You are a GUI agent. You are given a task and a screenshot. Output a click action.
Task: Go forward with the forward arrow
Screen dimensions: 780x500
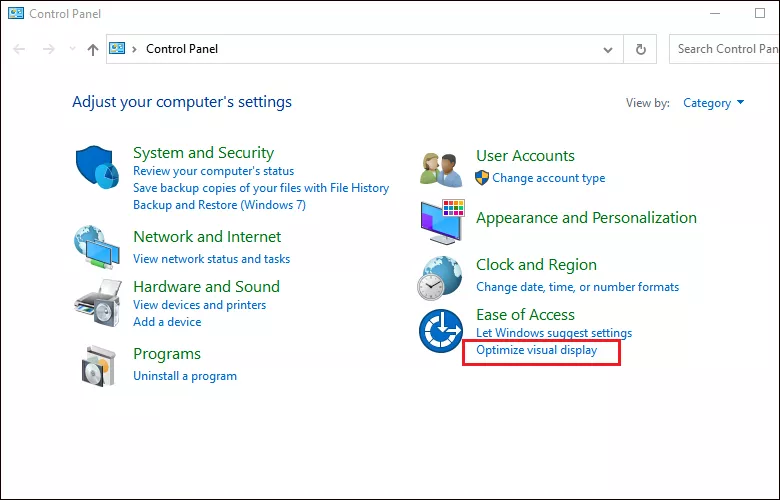(x=48, y=49)
